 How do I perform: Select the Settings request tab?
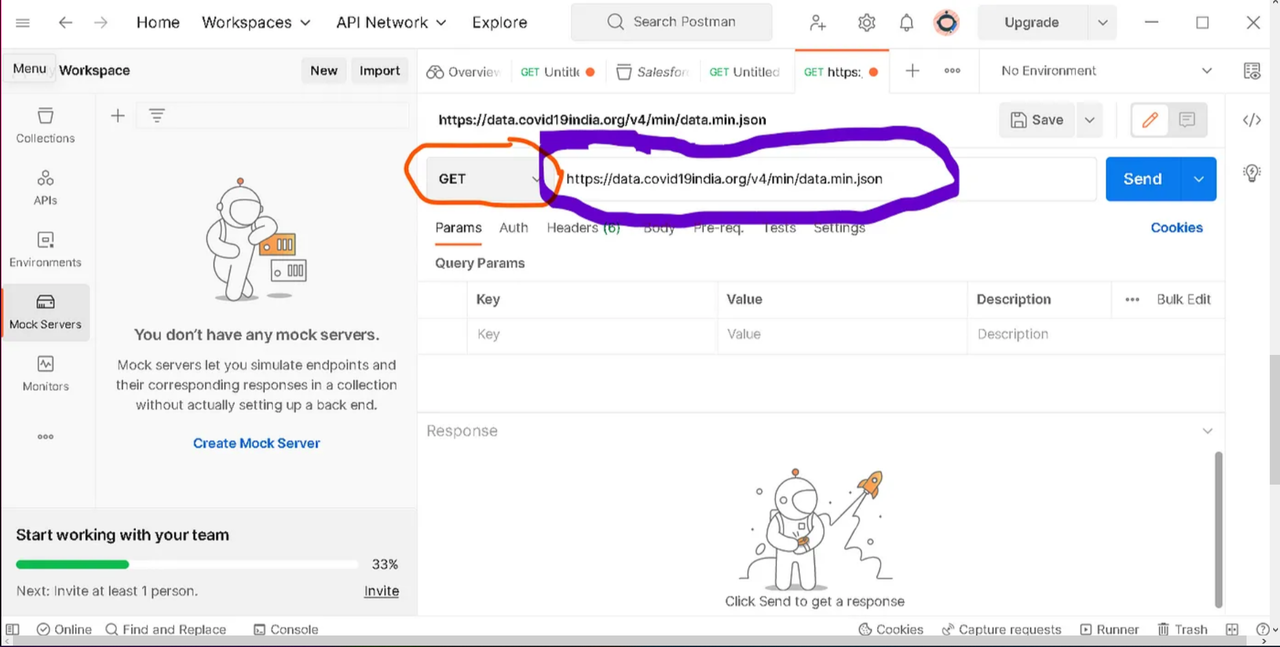(x=839, y=228)
